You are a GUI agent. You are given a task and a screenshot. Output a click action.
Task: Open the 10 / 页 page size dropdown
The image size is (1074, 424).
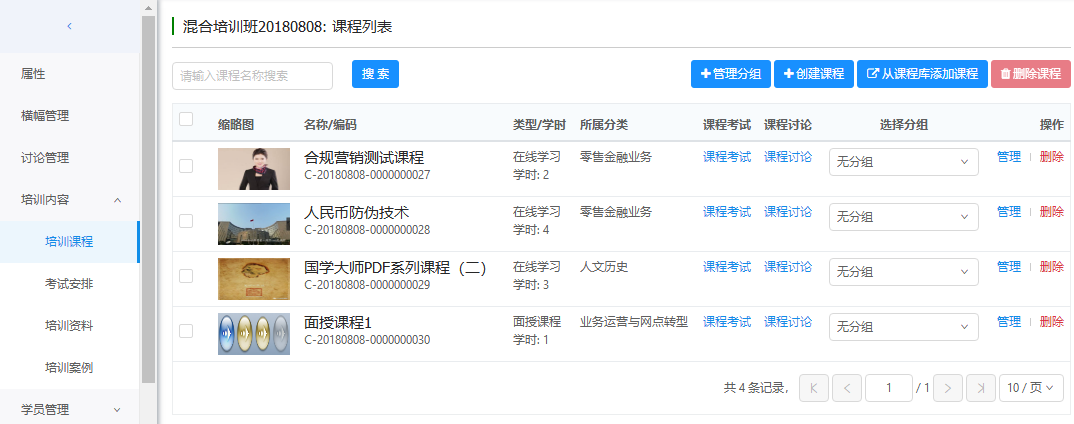(1031, 388)
